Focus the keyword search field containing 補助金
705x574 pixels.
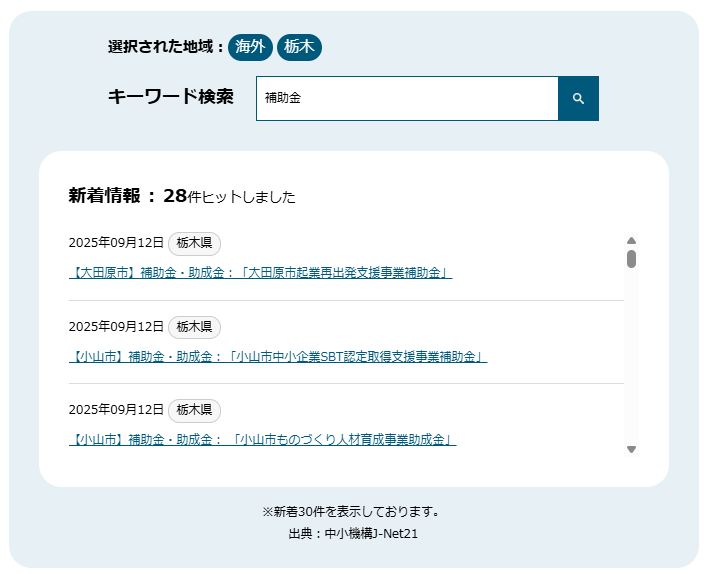point(407,99)
